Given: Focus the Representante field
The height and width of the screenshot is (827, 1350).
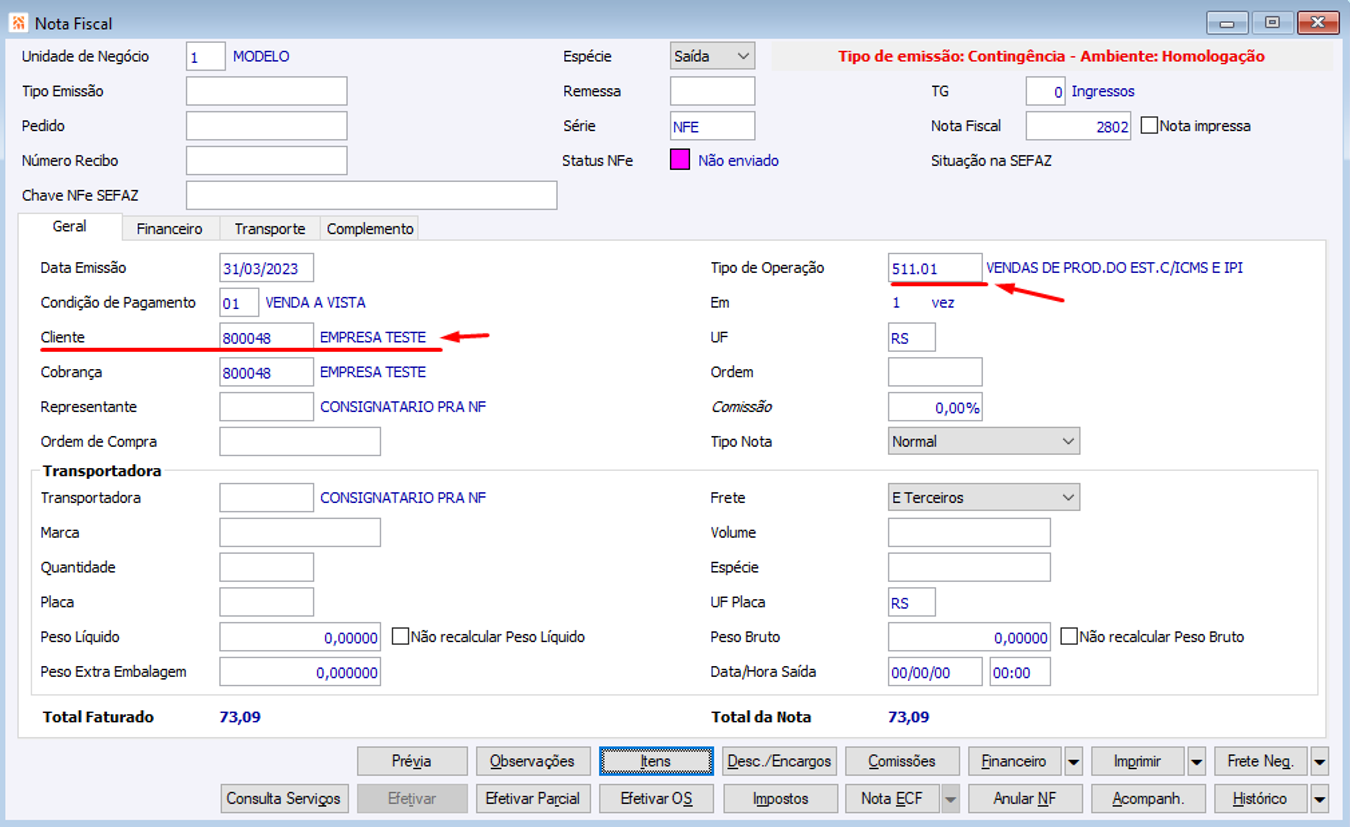Looking at the screenshot, I should [x=266, y=407].
